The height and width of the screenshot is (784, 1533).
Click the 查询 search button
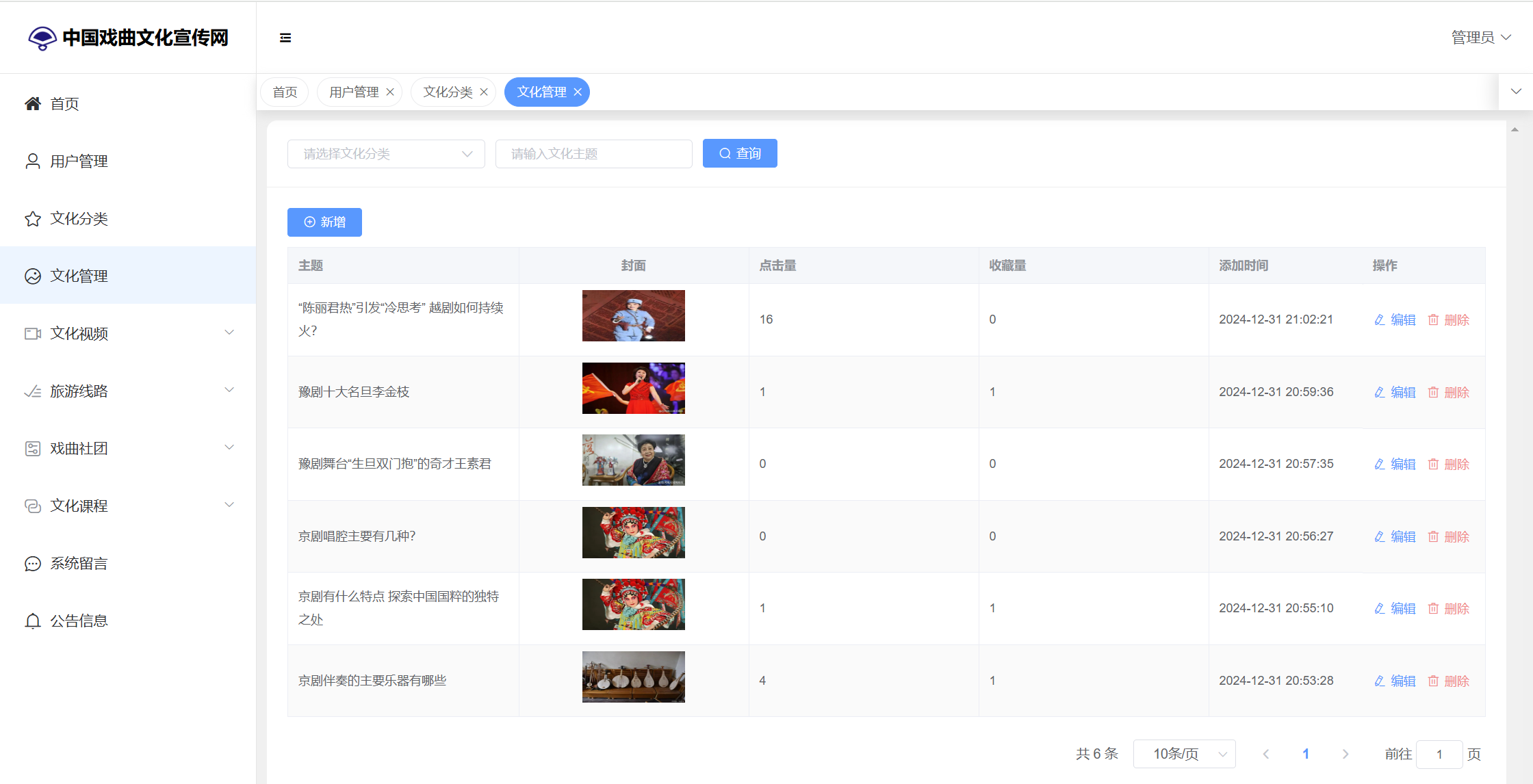click(740, 153)
